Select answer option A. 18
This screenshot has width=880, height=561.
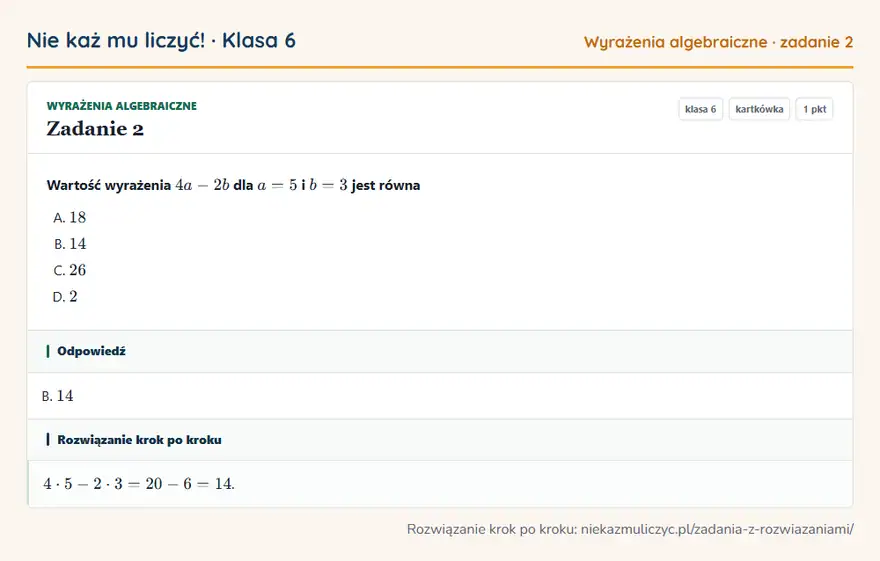click(70, 218)
